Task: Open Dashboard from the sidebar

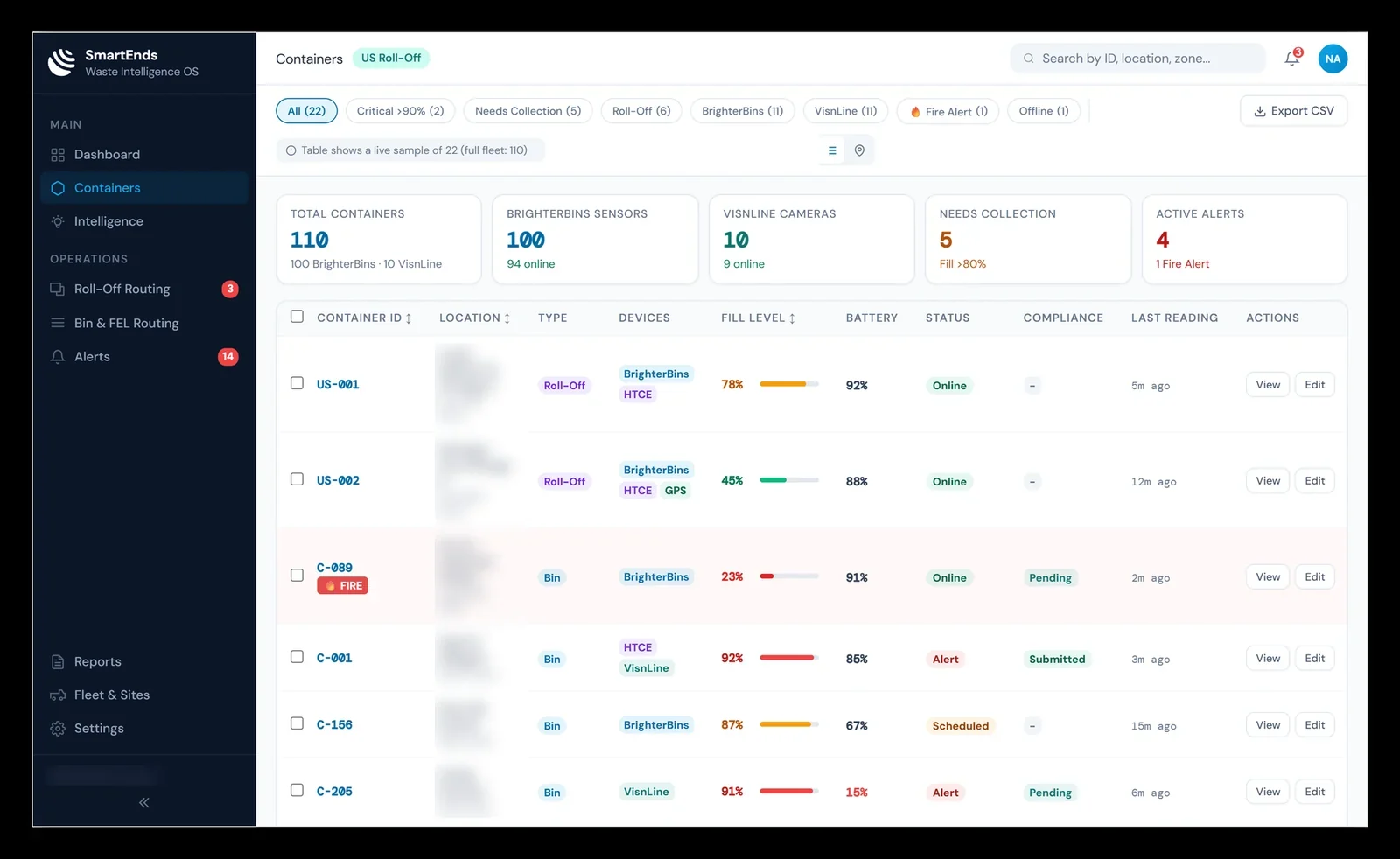Action: pos(144,155)
